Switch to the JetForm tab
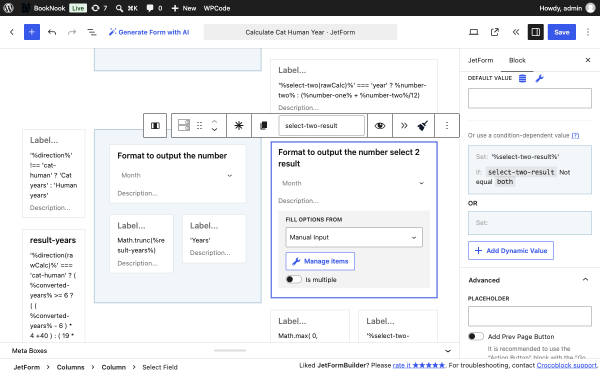Image resolution: width=600 pixels, height=375 pixels. point(480,60)
